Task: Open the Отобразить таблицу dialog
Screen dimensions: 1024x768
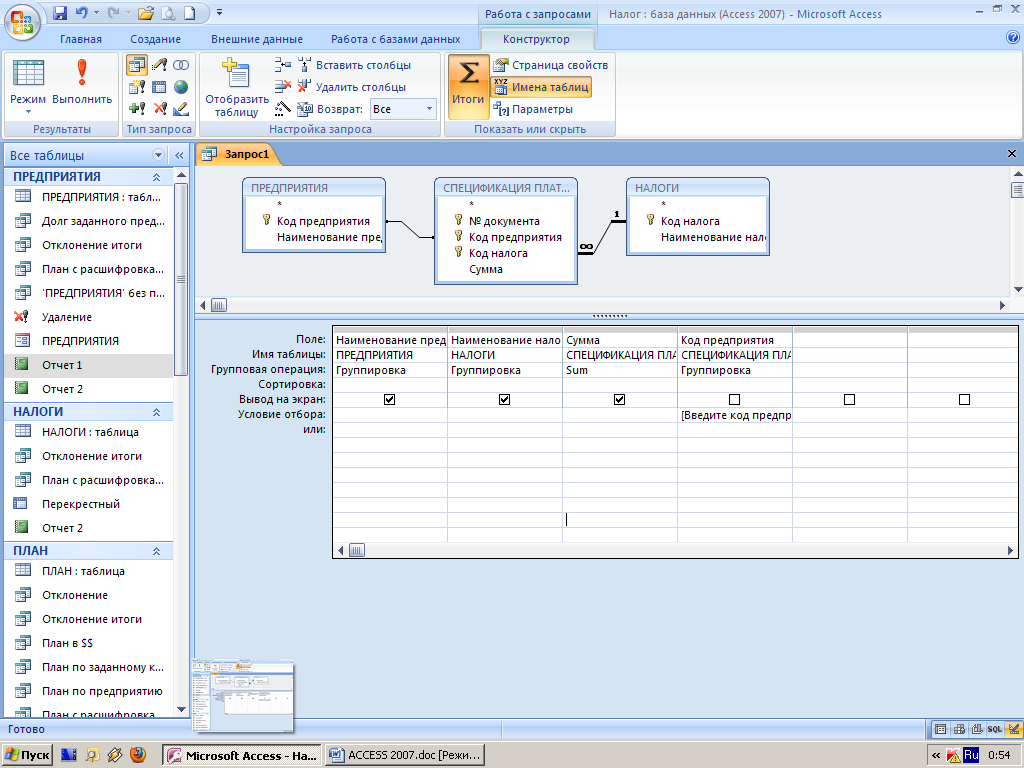Action: coord(236,88)
